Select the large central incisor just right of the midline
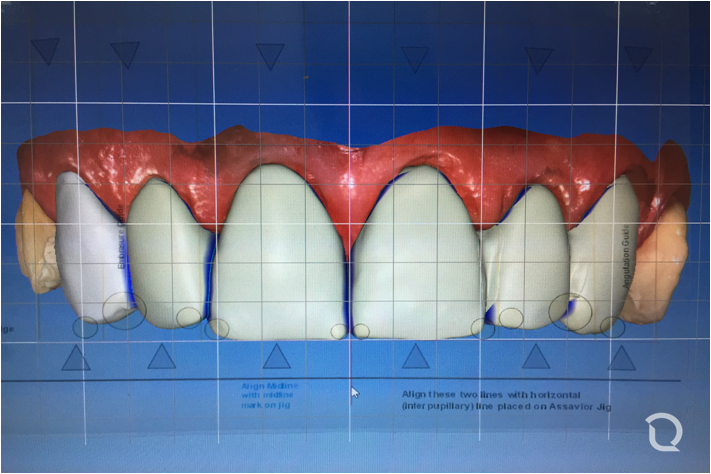This screenshot has height=474, width=711. coord(417,254)
